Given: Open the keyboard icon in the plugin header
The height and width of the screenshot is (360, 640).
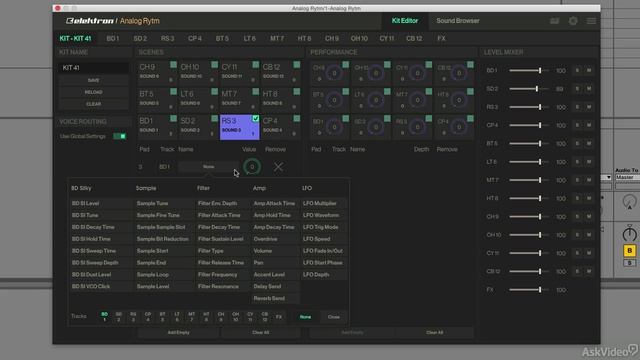Looking at the screenshot, I should pos(554,21).
